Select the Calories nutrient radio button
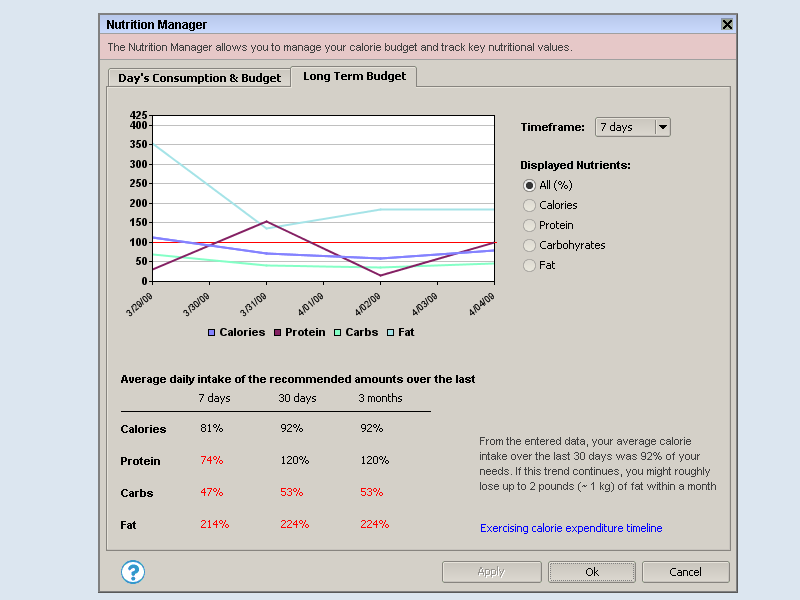This screenshot has height=600, width=800. pos(530,205)
